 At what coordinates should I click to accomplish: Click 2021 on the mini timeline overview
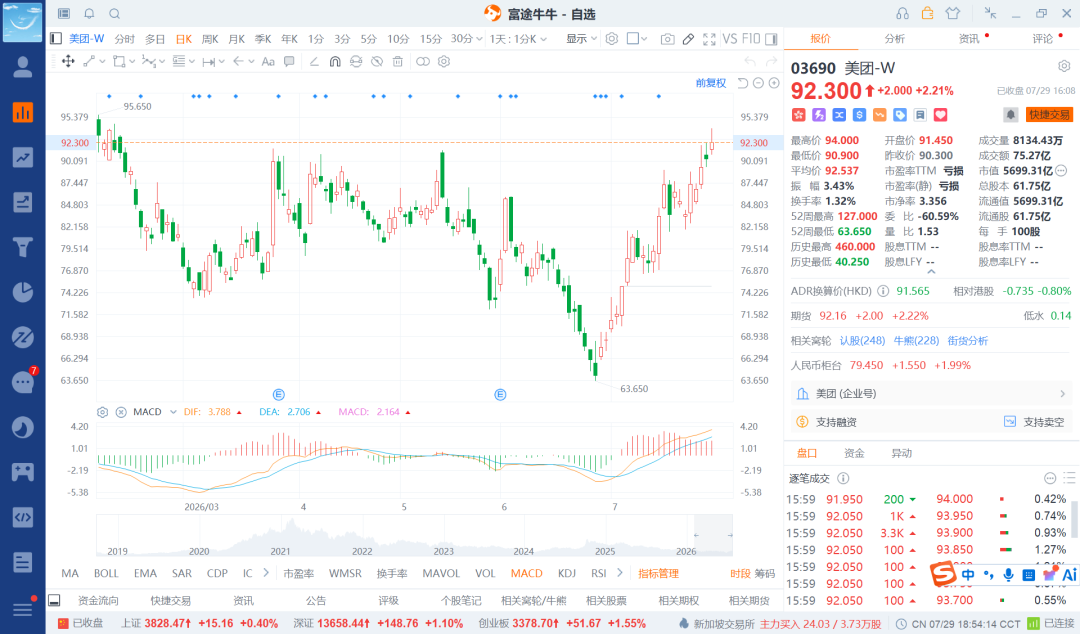280,551
